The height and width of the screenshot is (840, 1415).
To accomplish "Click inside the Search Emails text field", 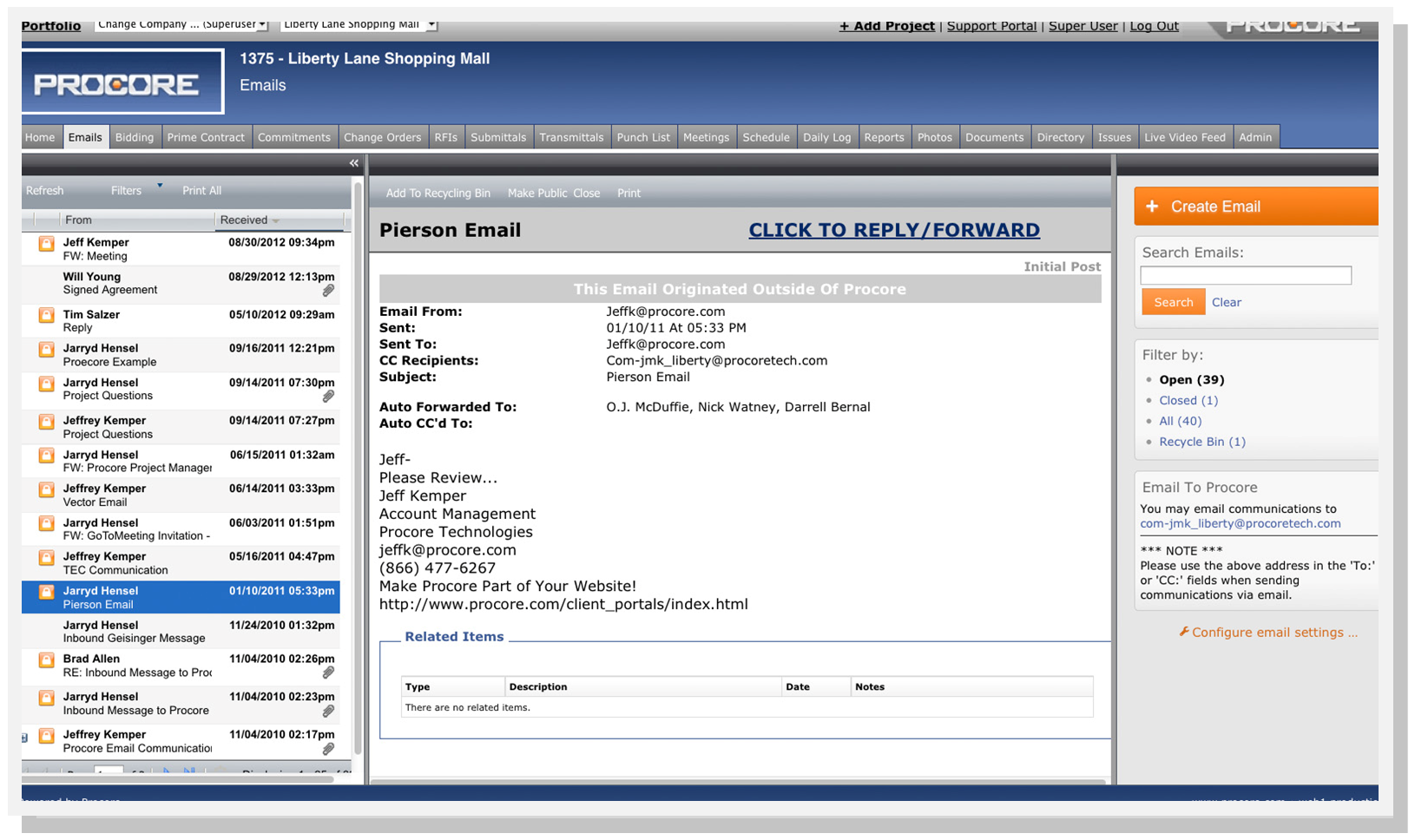I will coord(1246,275).
